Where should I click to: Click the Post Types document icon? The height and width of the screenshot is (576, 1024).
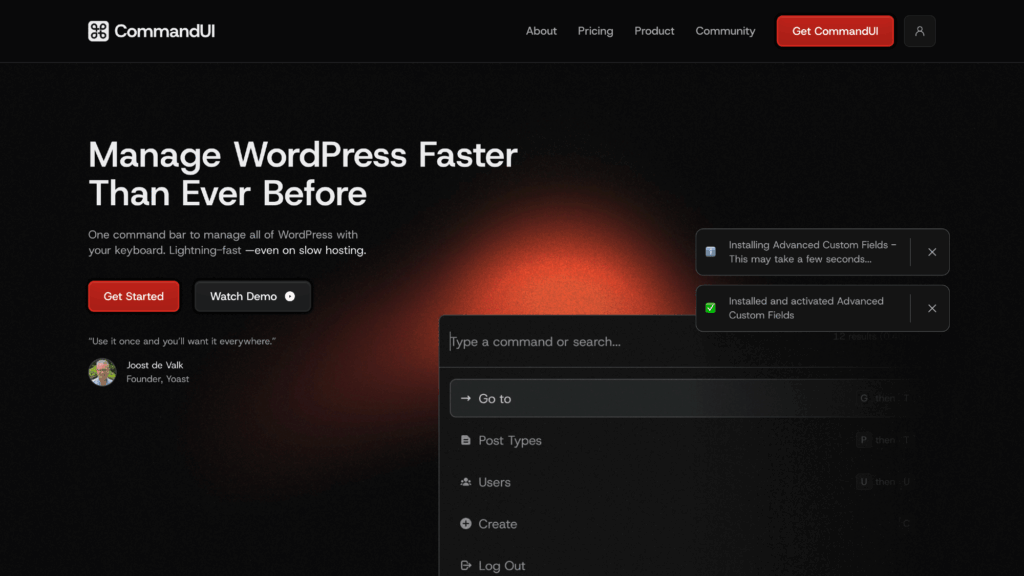coord(466,440)
